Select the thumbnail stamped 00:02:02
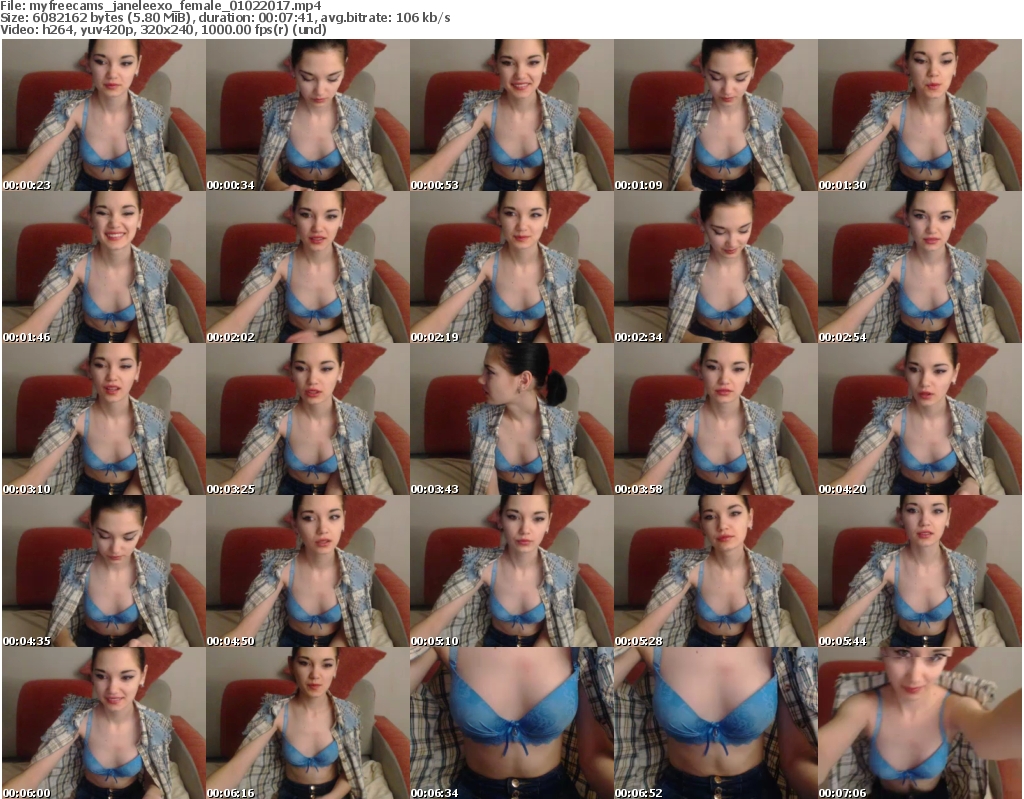 click(x=308, y=267)
